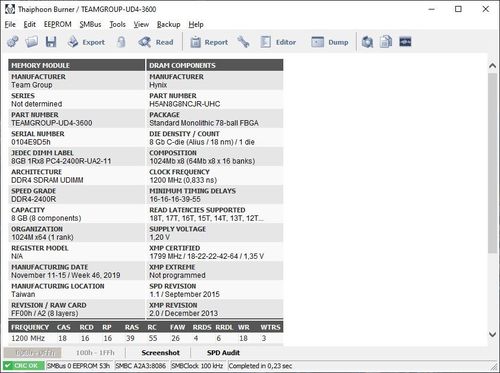Click the speed grade DDR4-2400R value
This screenshot has width=500, height=373.
[33, 199]
